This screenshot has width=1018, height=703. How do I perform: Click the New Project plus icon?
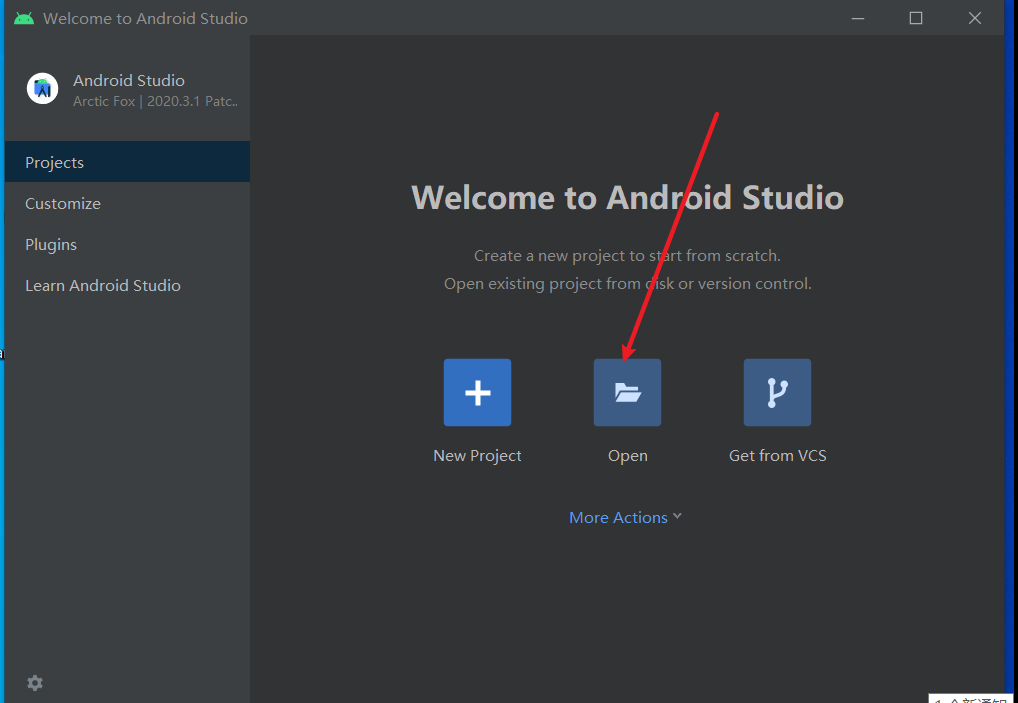477,393
